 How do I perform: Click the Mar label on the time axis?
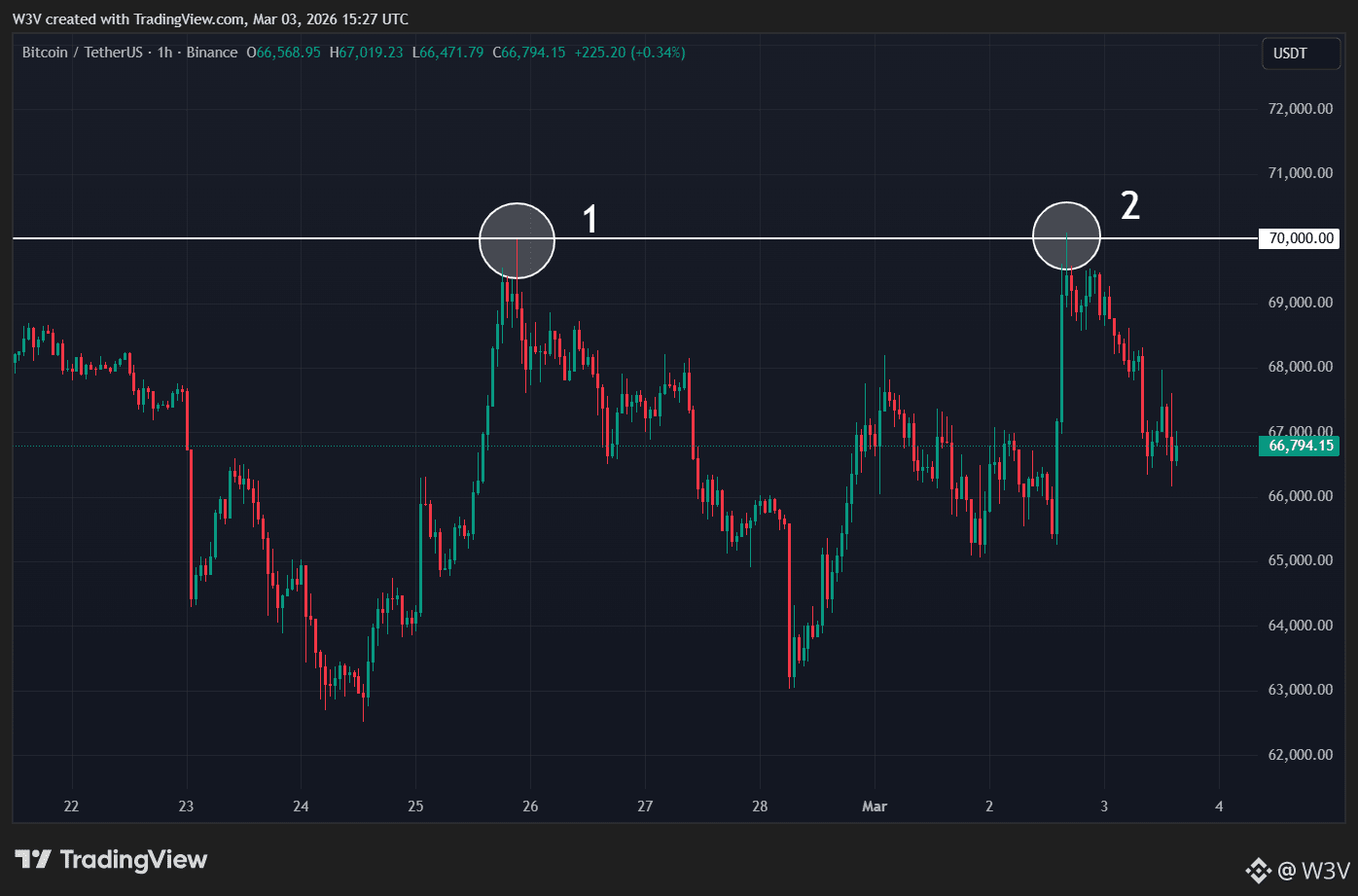point(875,806)
